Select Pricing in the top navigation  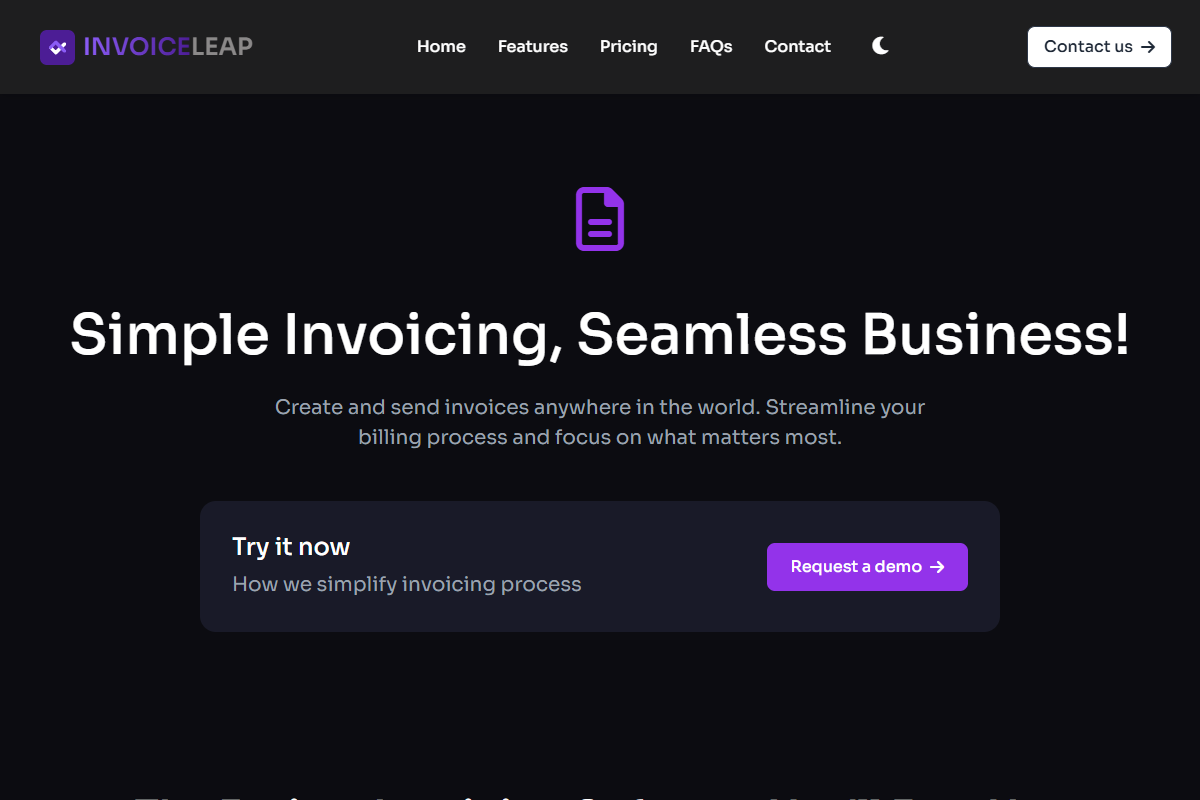(x=628, y=46)
